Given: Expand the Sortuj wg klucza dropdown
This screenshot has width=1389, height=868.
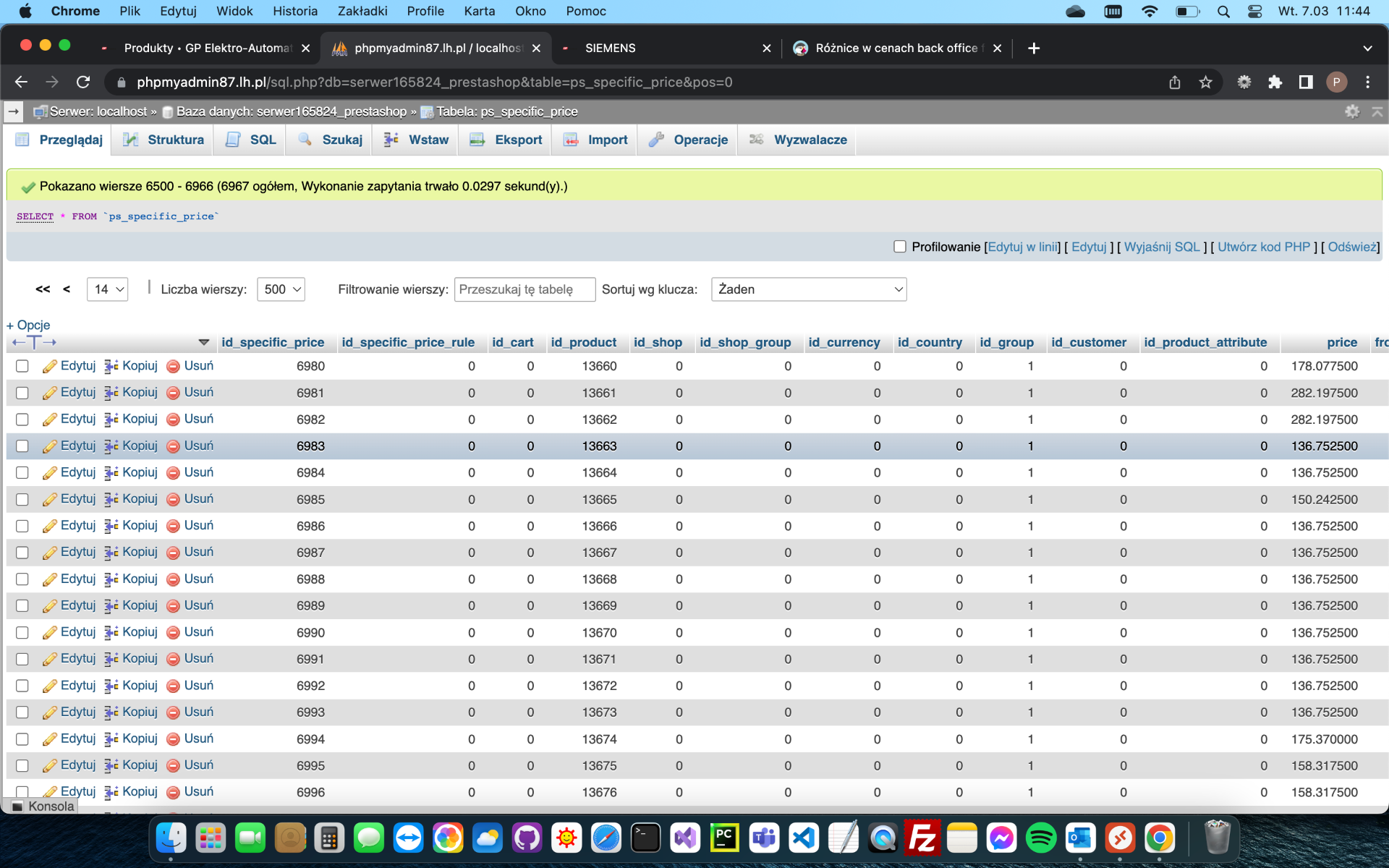Looking at the screenshot, I should coord(808,289).
